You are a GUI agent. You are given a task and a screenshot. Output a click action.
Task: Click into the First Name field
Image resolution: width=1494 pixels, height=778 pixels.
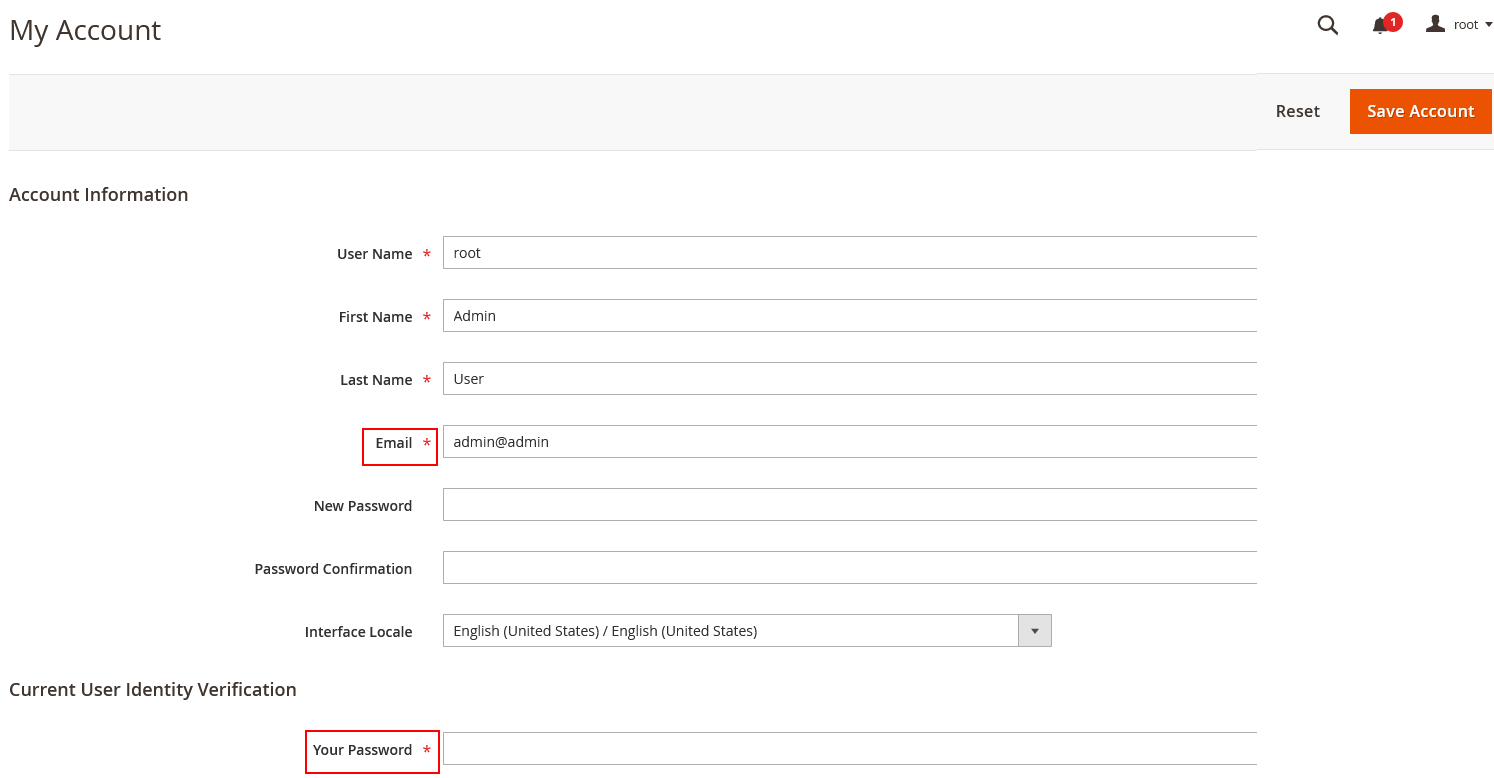point(849,316)
